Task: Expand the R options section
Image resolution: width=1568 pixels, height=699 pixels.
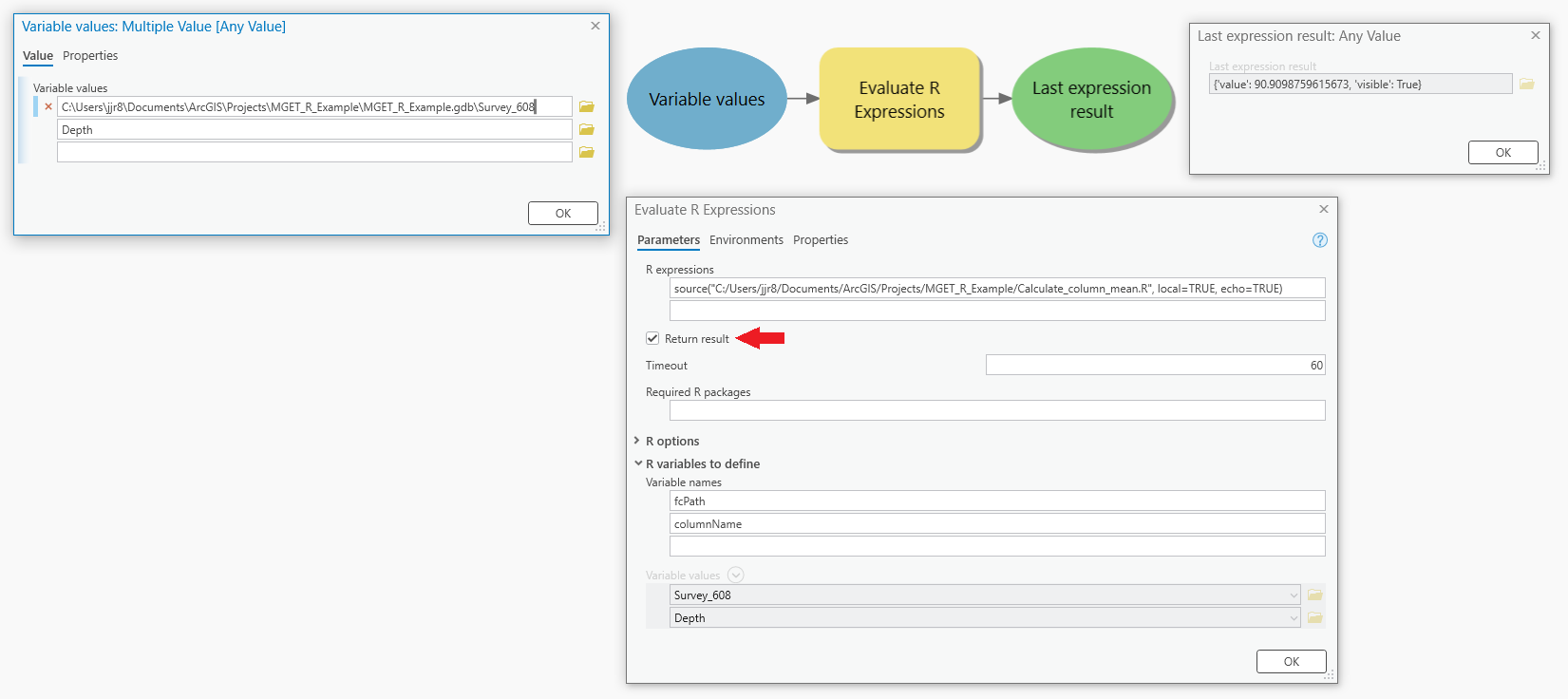Action: pyautogui.click(x=637, y=441)
